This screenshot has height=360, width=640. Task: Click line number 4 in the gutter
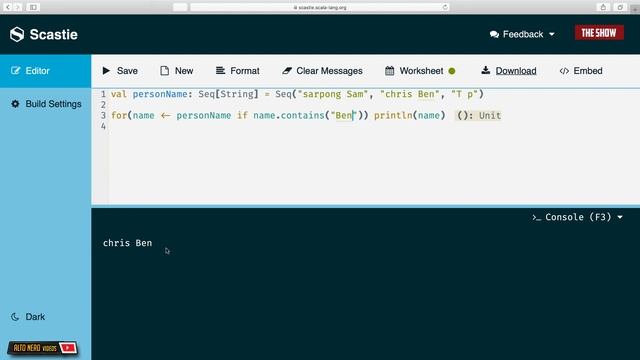(x=103, y=126)
